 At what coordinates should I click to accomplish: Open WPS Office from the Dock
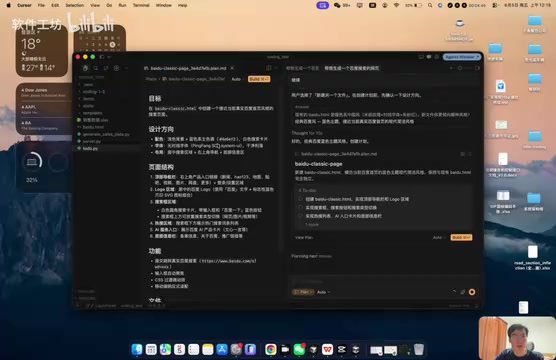click(x=327, y=350)
